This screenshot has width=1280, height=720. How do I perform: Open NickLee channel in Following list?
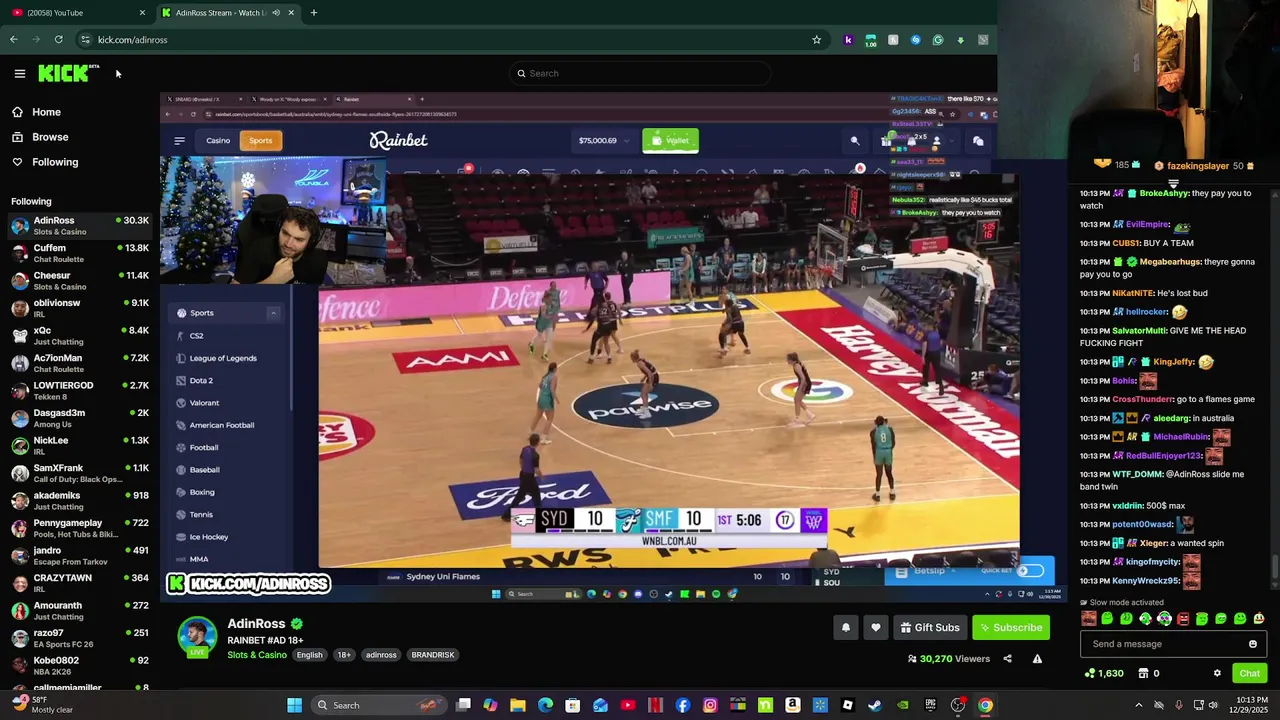[80, 446]
